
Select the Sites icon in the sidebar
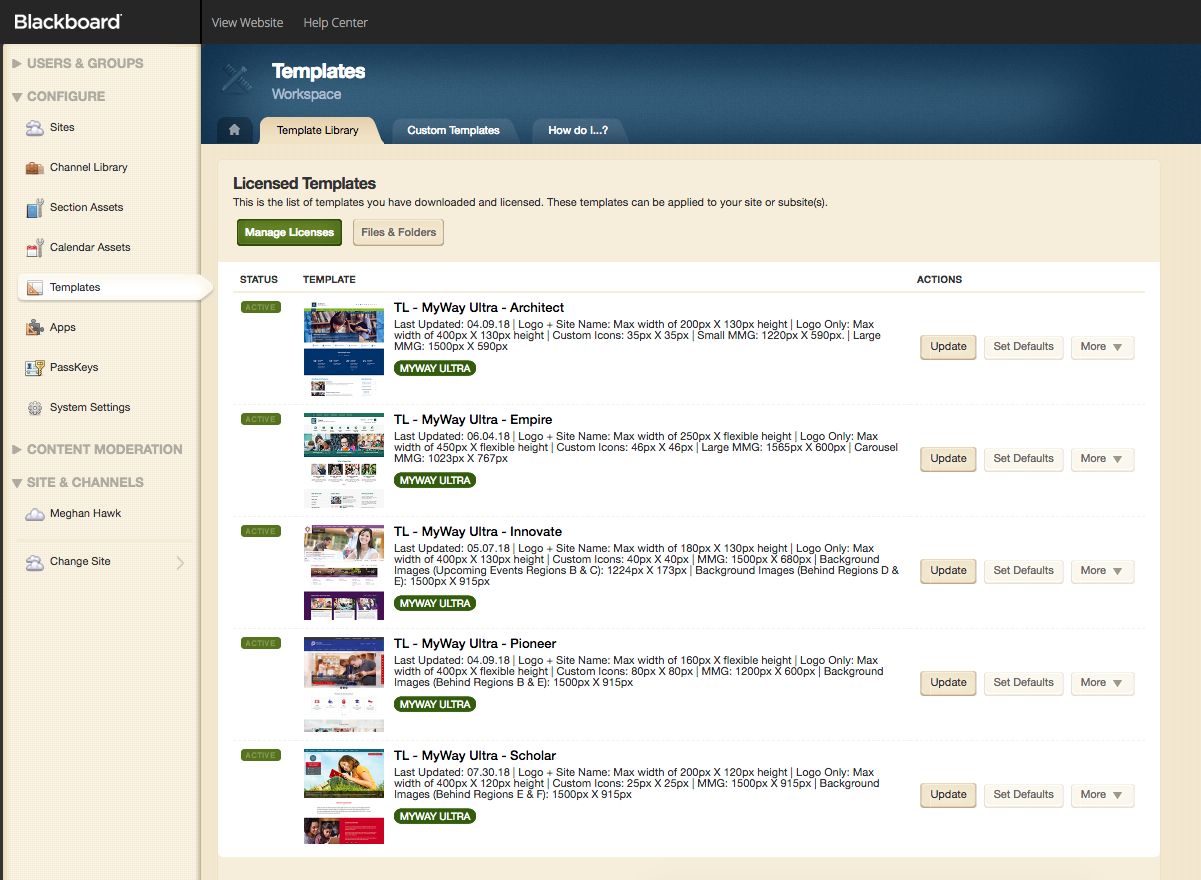tap(35, 127)
